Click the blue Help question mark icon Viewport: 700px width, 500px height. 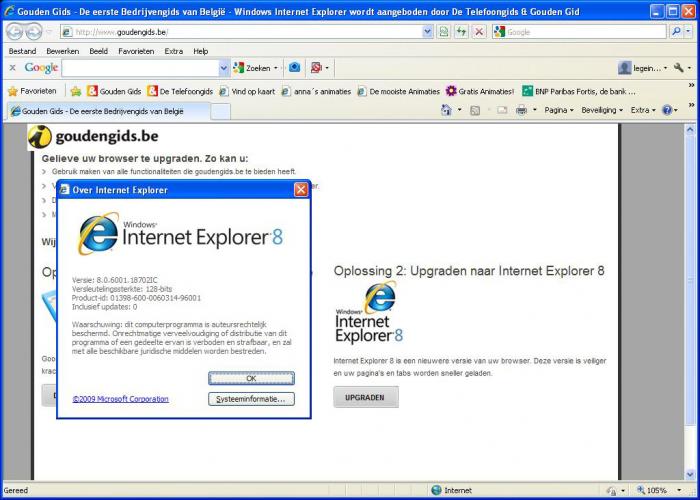(667, 110)
